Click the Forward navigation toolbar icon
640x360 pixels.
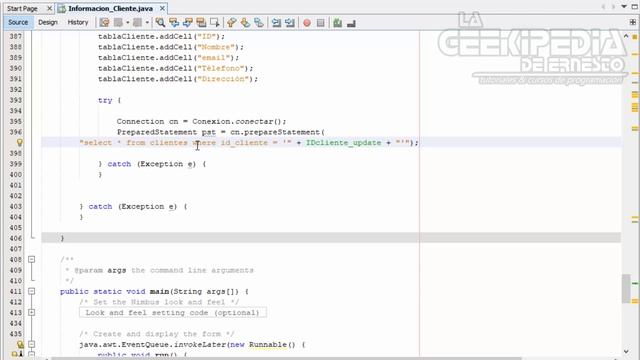(x=138, y=23)
